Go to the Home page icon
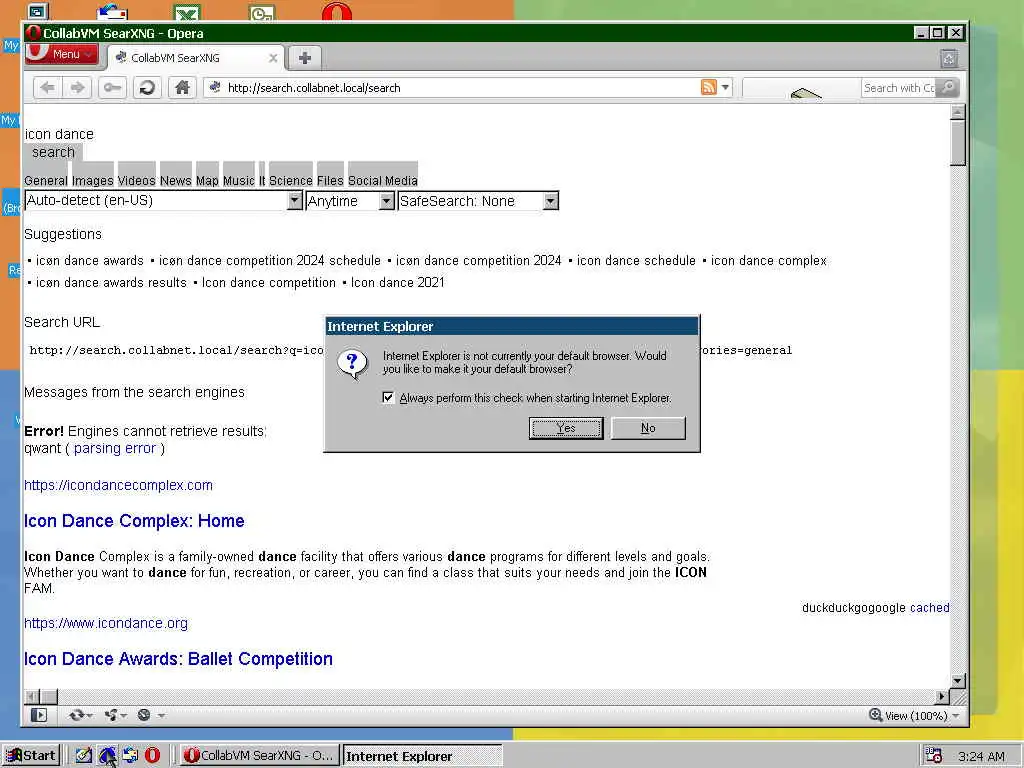This screenshot has width=1024, height=768. click(x=183, y=88)
